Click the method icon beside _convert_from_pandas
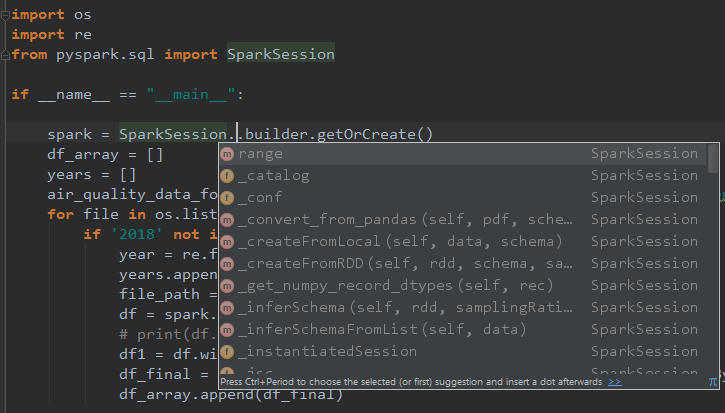This screenshot has width=725, height=413. click(227, 220)
